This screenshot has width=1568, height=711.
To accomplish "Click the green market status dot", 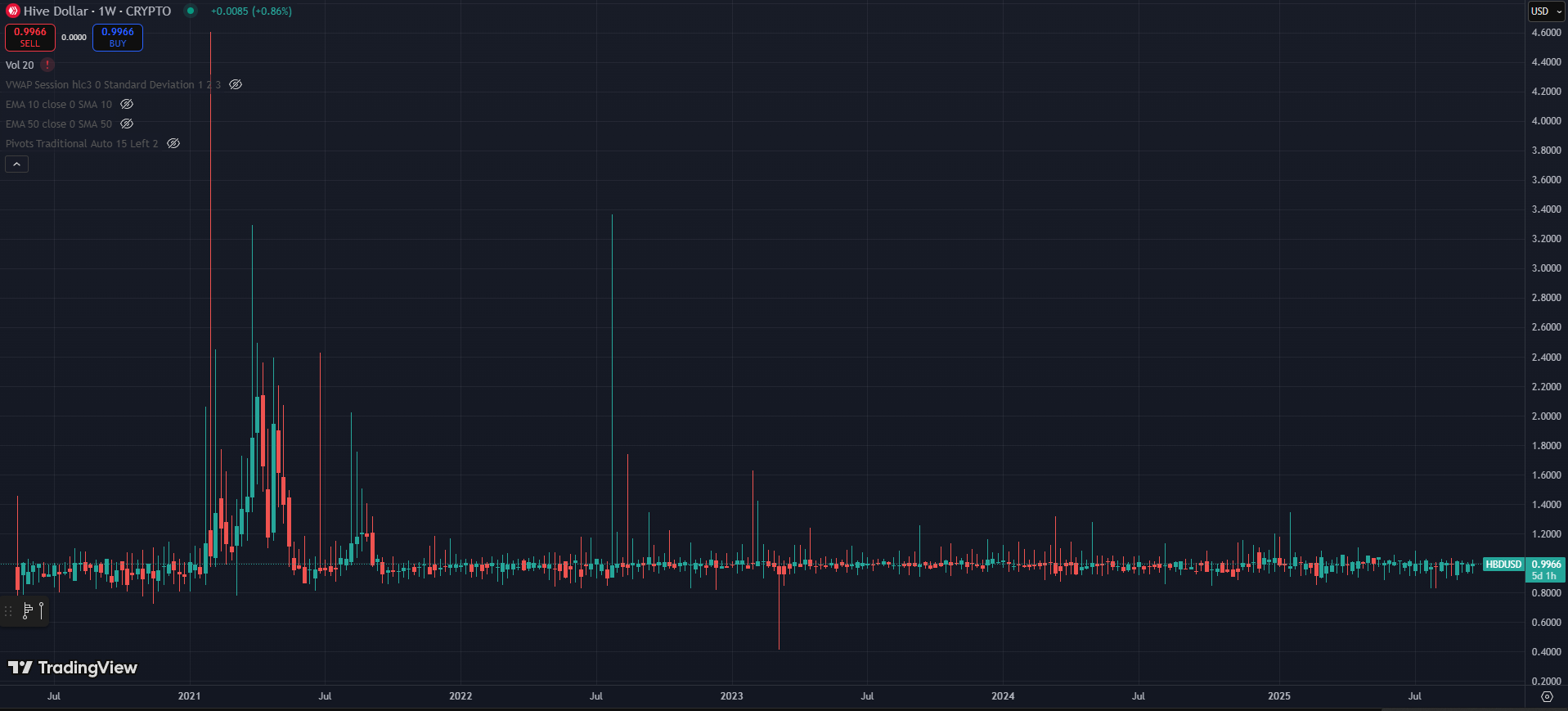I will tap(191, 11).
